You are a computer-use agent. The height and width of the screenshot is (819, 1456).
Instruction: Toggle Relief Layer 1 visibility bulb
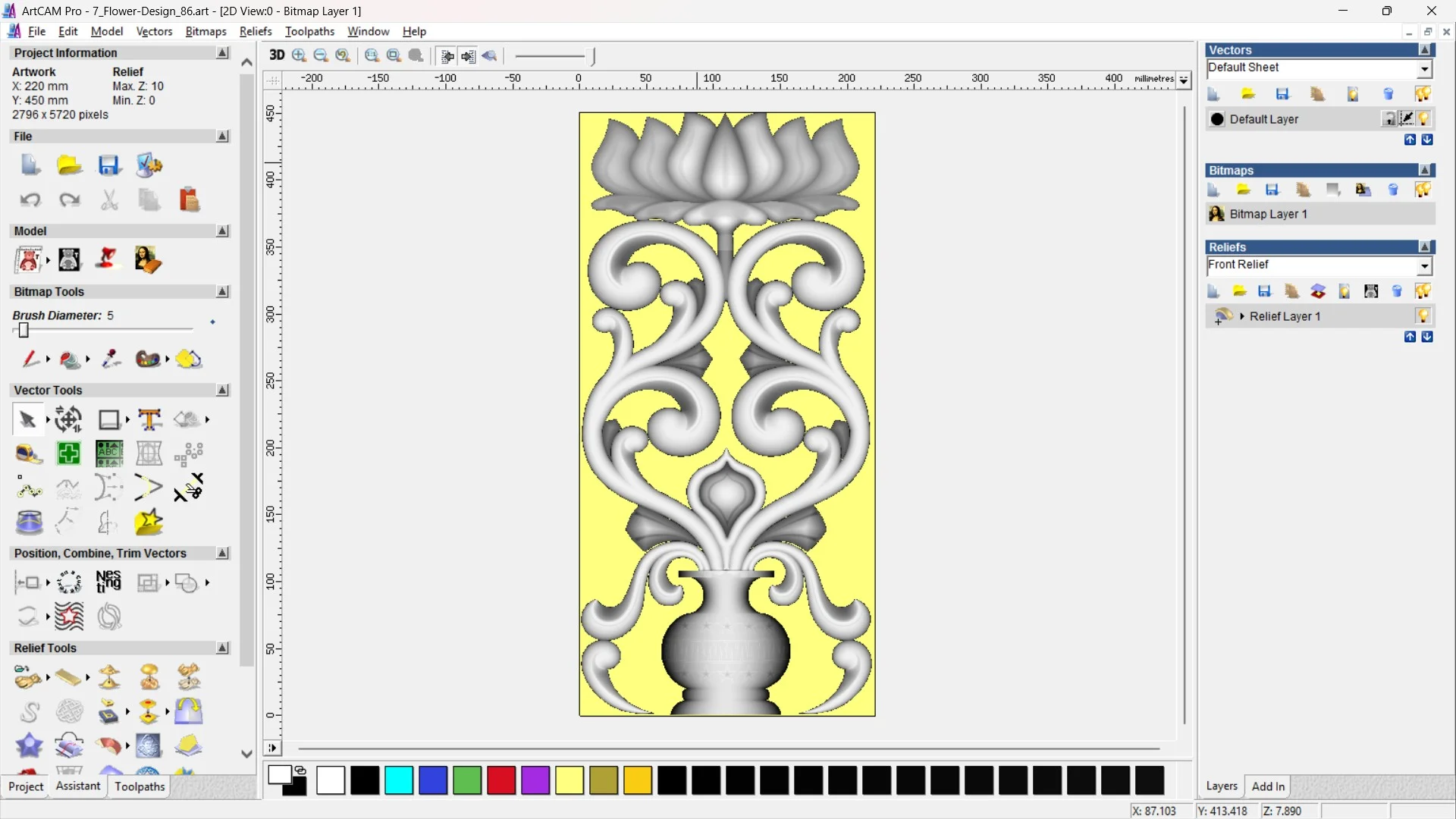(x=1423, y=316)
